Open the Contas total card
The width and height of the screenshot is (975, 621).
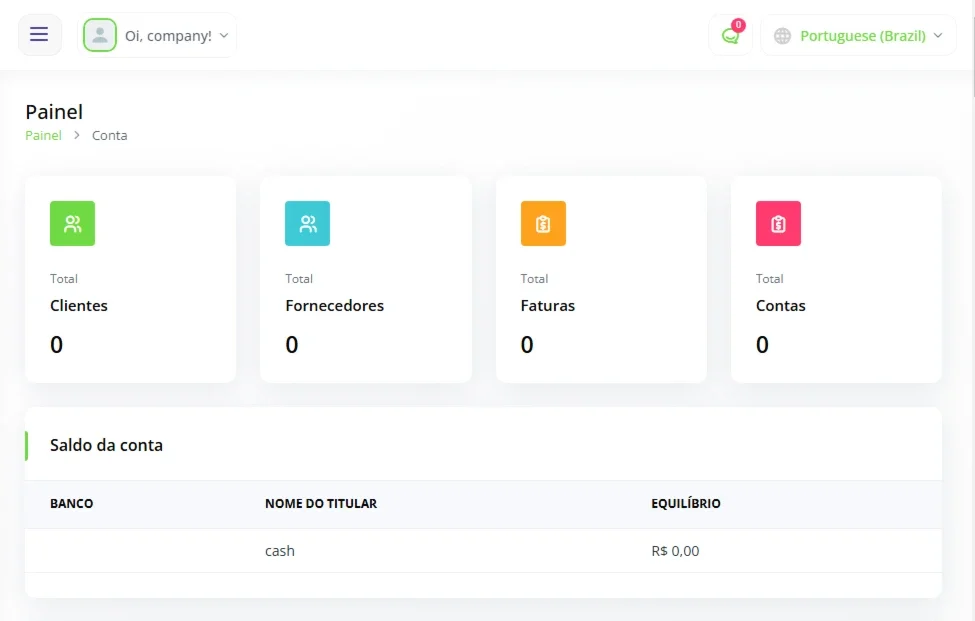click(x=836, y=279)
